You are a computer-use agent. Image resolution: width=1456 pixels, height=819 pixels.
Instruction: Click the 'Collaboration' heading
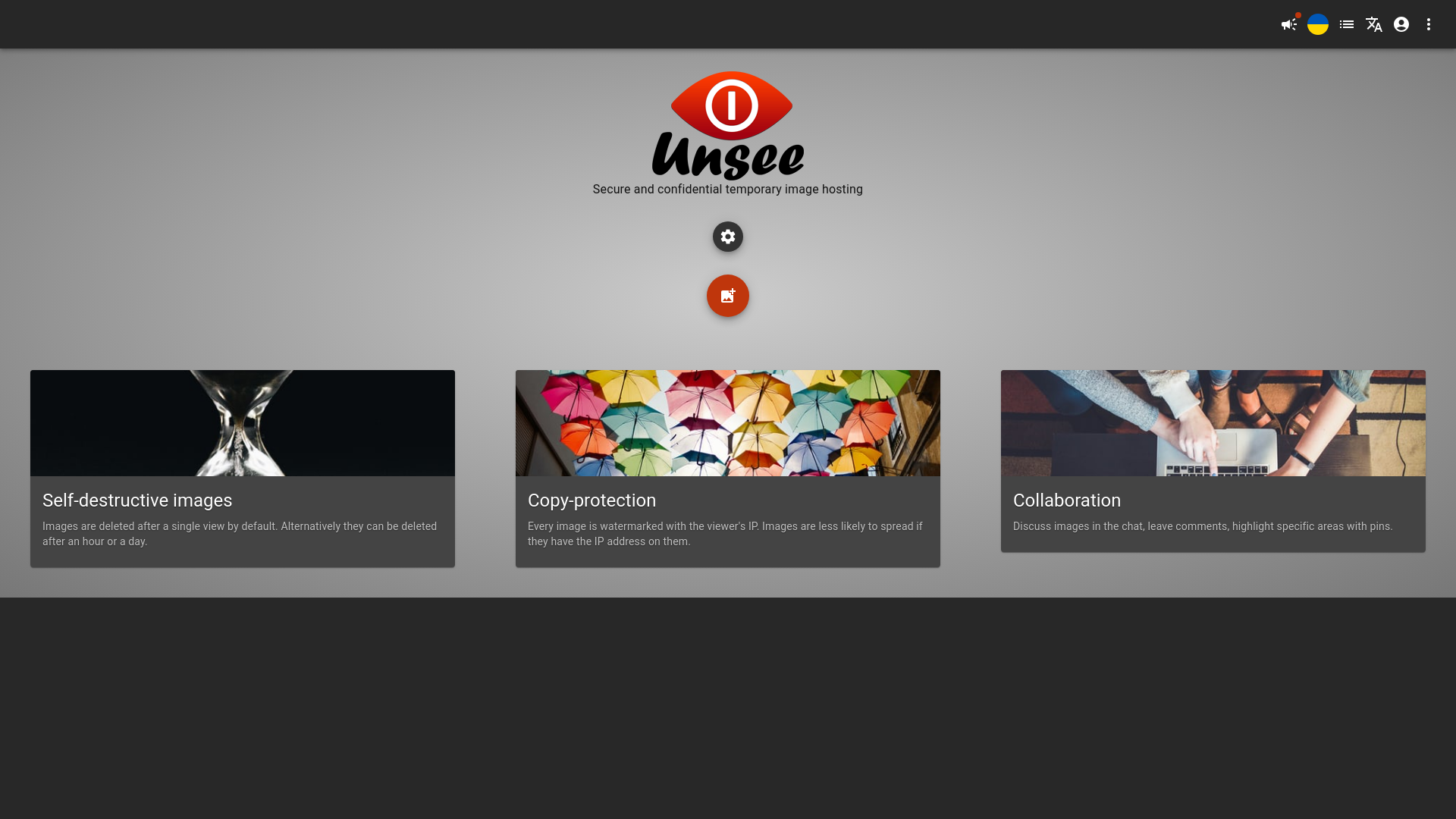click(x=1067, y=500)
